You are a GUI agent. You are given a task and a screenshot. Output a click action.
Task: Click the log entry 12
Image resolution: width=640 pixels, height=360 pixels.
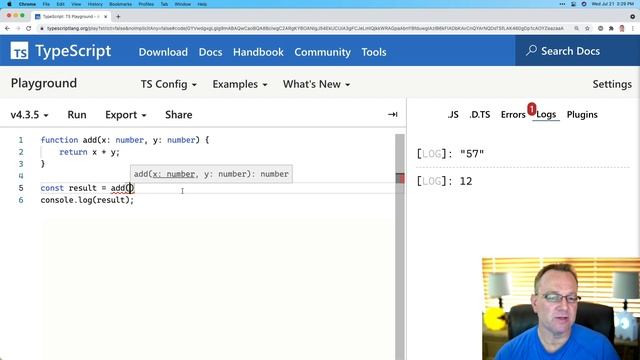444,181
